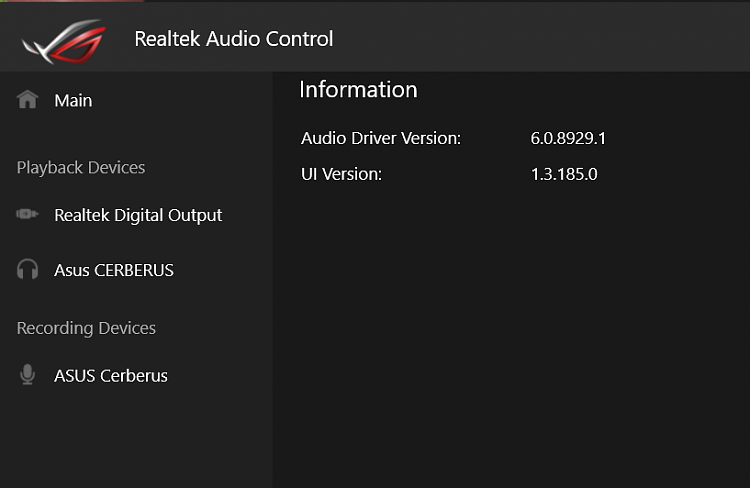750x488 pixels.
Task: Click the UI Version label
Action: pyautogui.click(x=342, y=174)
